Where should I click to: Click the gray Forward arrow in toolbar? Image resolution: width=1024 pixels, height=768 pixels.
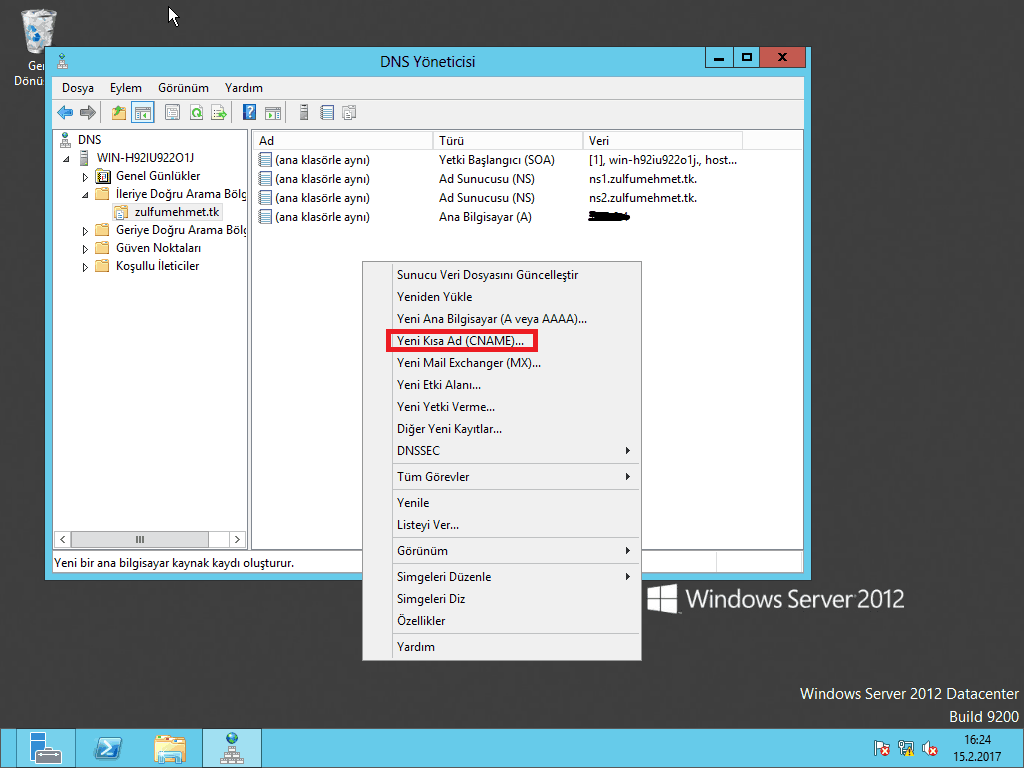pyautogui.click(x=88, y=113)
